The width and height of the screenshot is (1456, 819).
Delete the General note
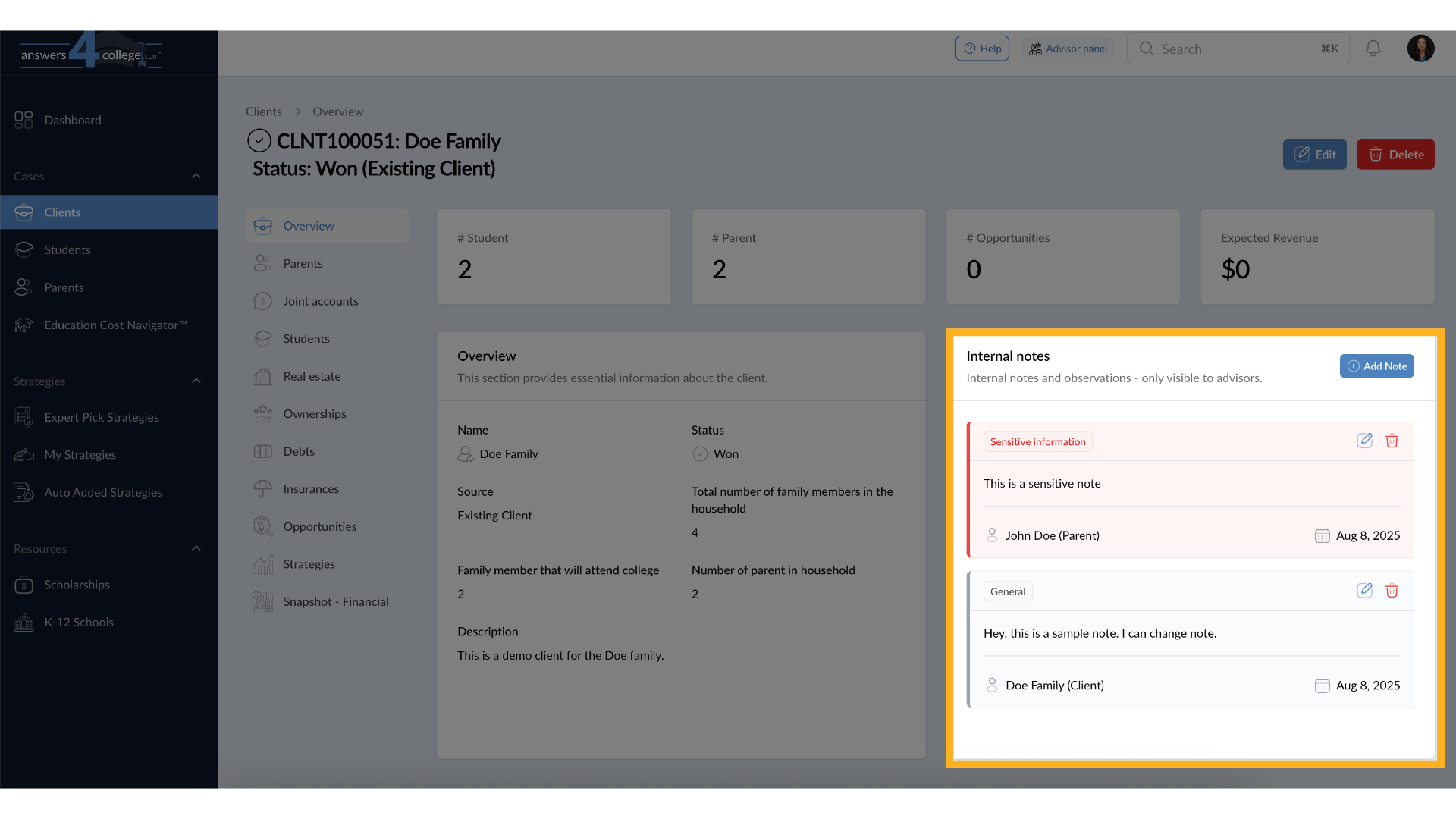click(1392, 591)
